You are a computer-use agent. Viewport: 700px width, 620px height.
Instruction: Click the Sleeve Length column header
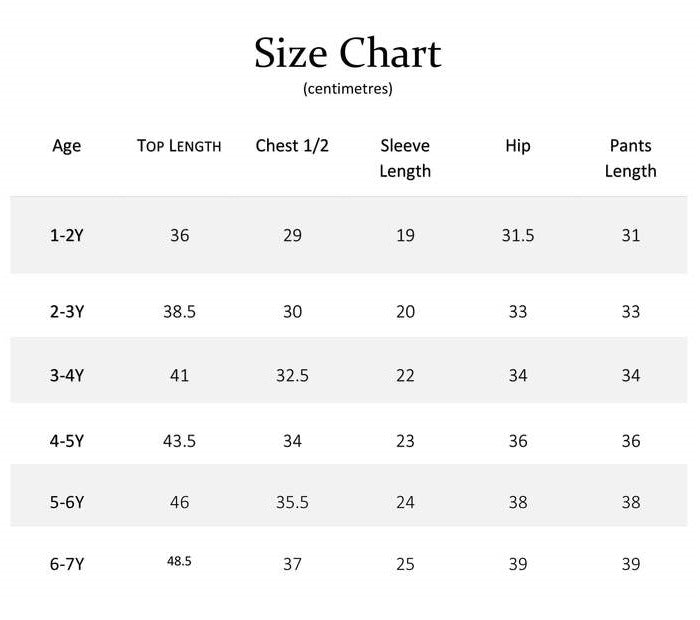405,158
